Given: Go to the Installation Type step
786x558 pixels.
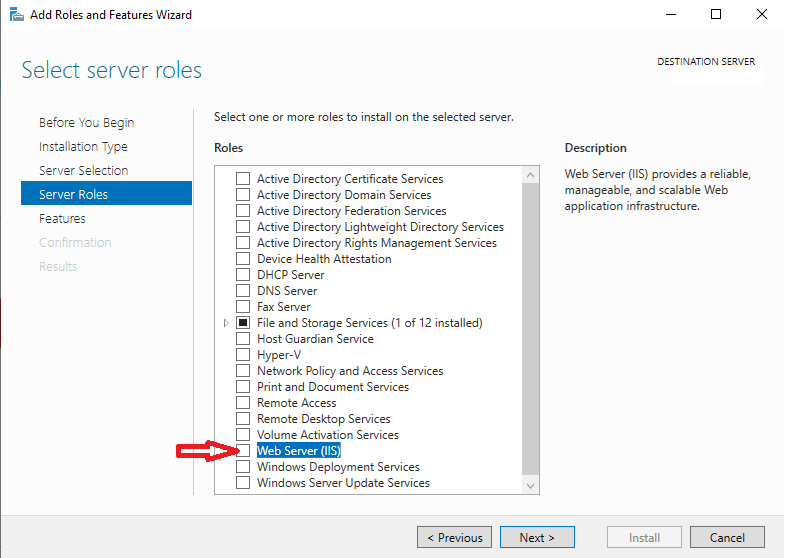Looking at the screenshot, I should pyautogui.click(x=83, y=147).
